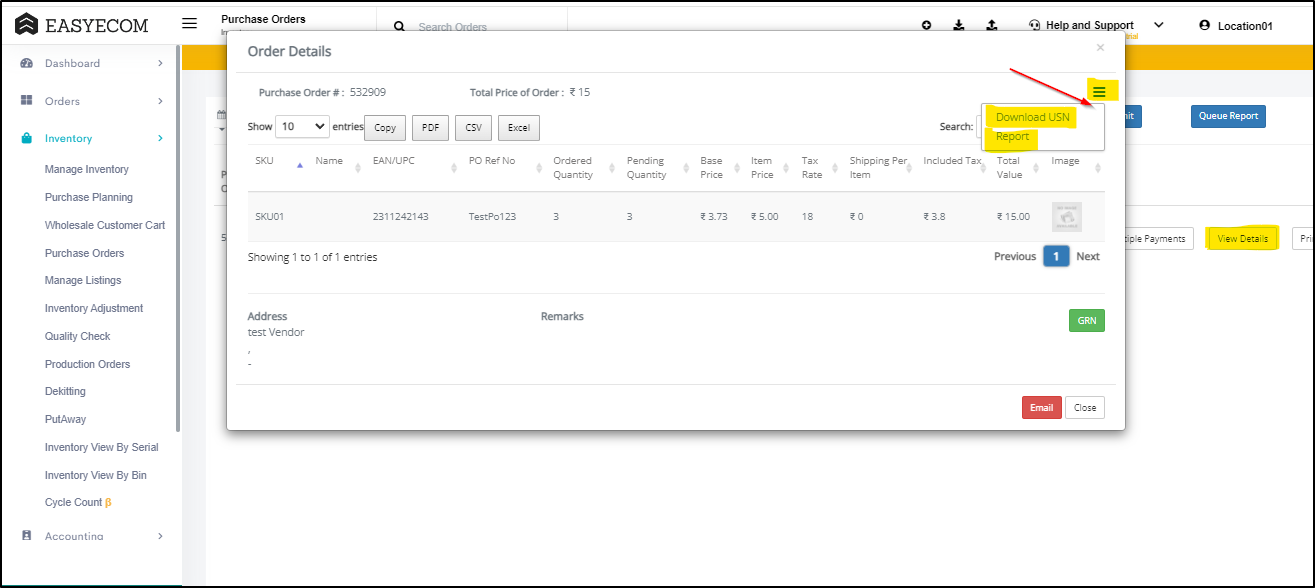The width and height of the screenshot is (1315, 588).
Task: Export table using the CSV button
Action: coord(473,128)
